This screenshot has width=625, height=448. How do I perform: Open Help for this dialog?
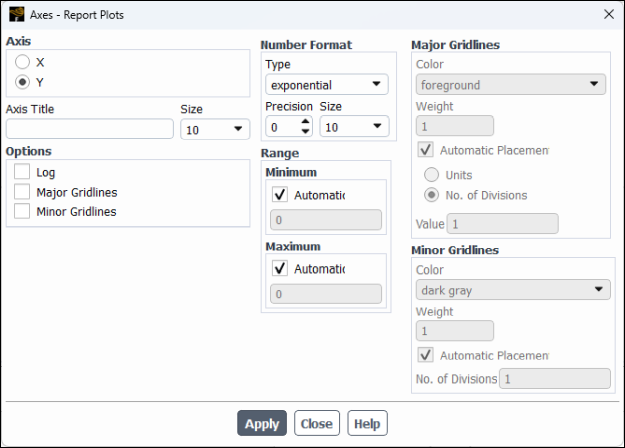(x=367, y=423)
